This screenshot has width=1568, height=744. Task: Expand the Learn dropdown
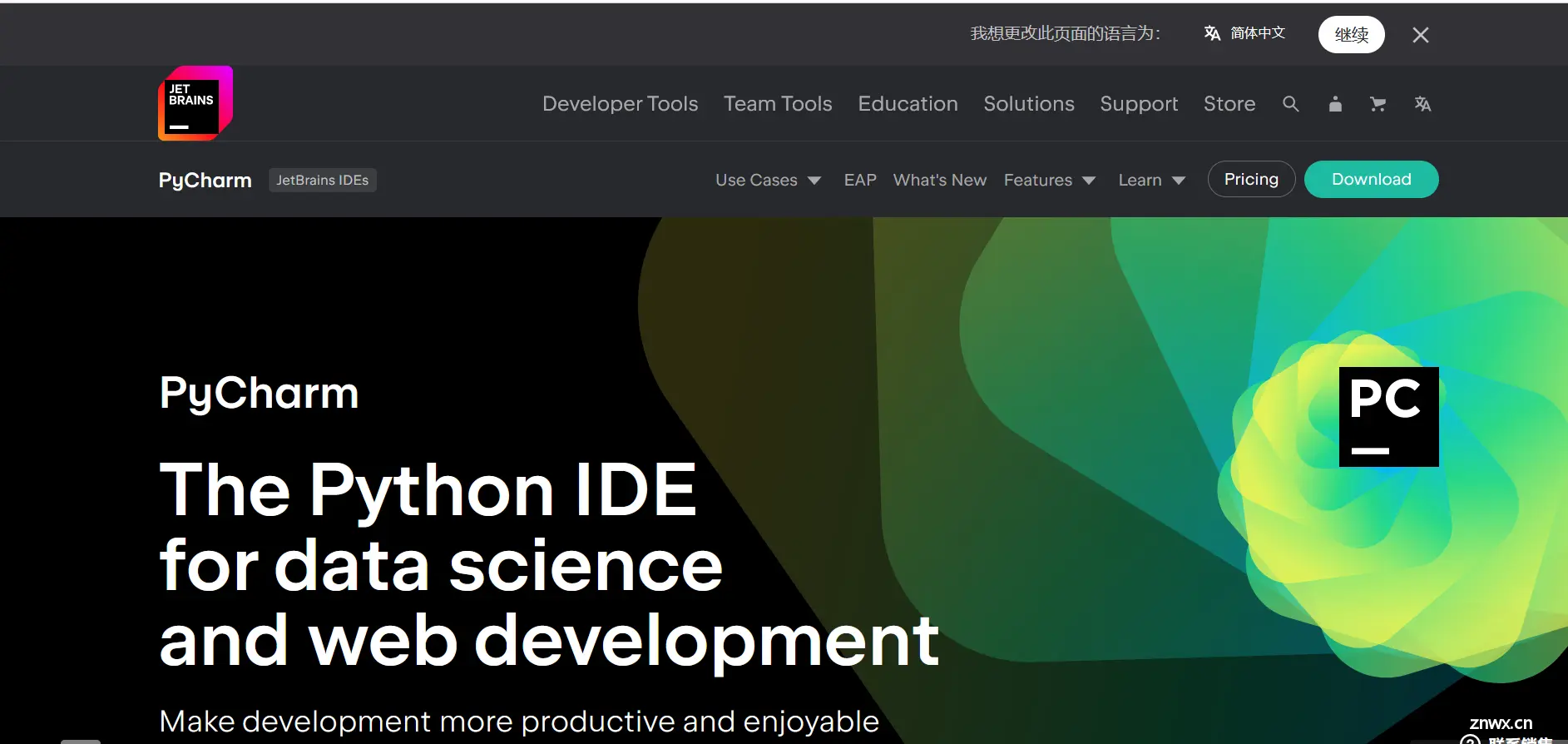point(1152,180)
